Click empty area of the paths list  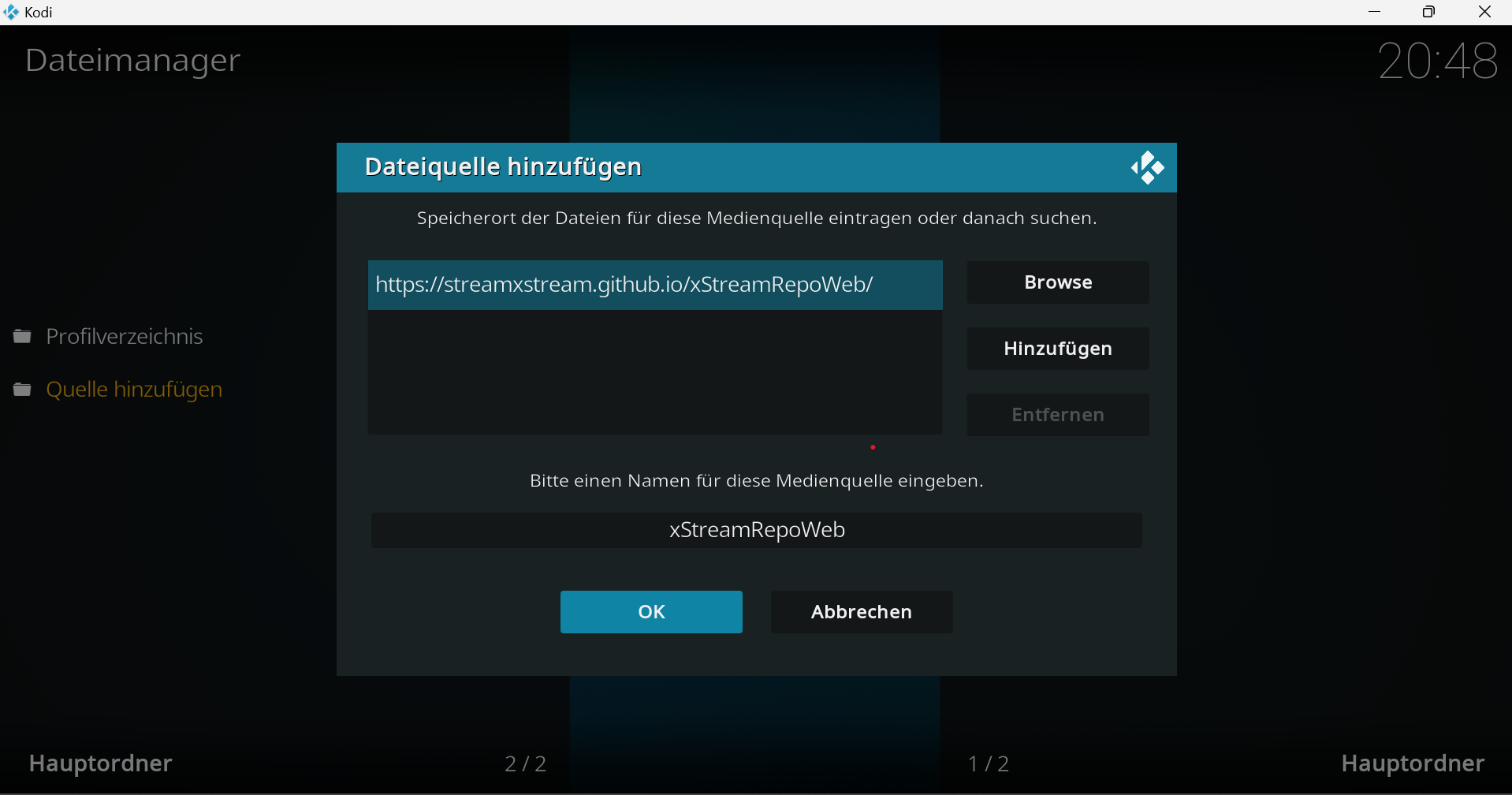click(654, 372)
